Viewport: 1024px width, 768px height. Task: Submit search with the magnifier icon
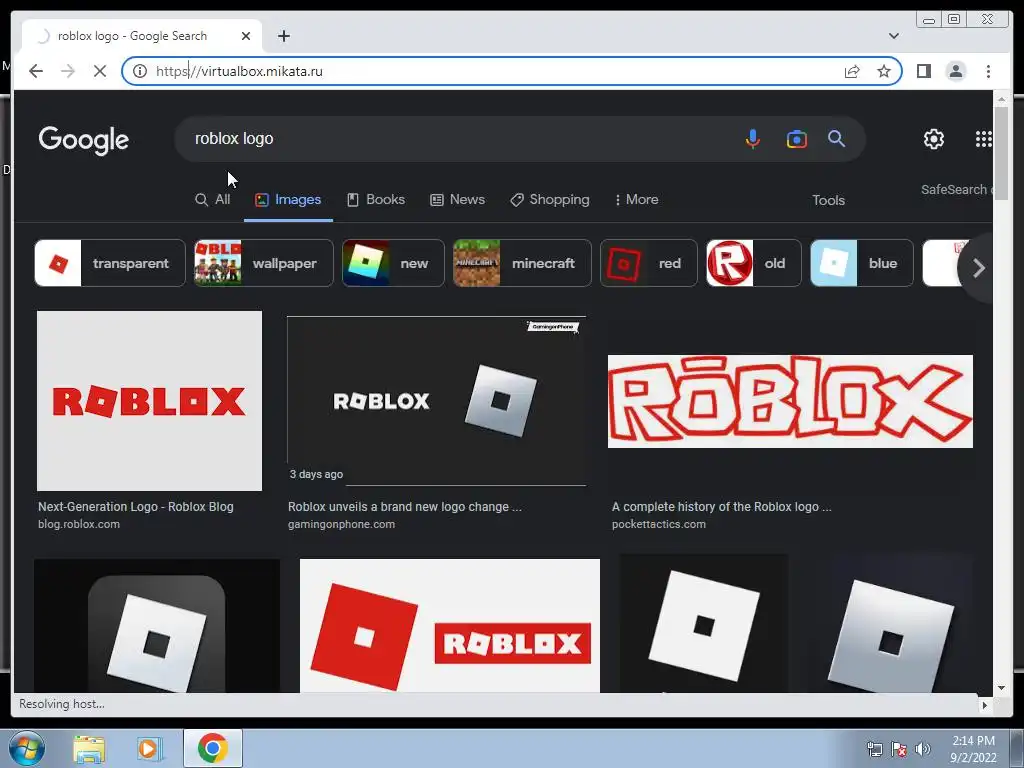tap(836, 138)
